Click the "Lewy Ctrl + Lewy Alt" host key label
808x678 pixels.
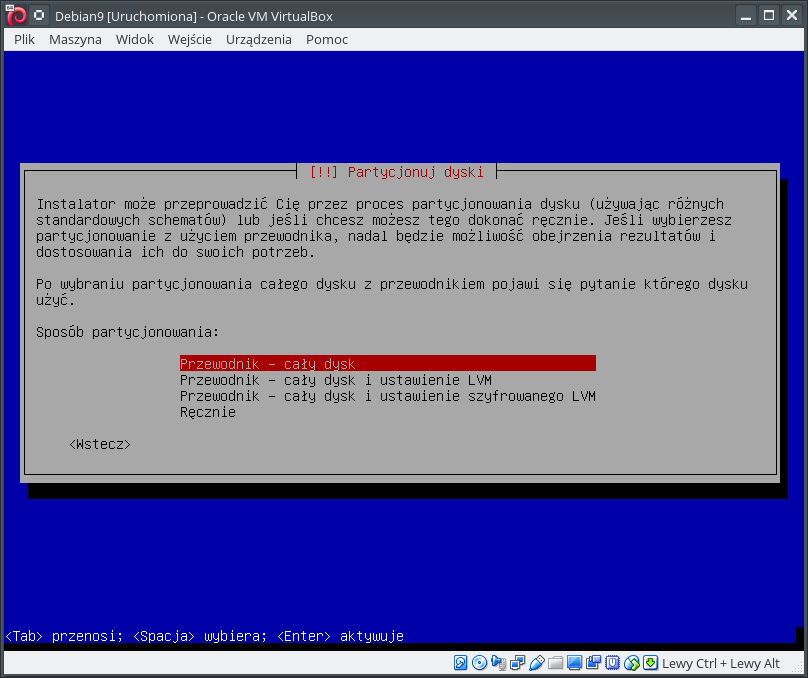[x=720, y=663]
